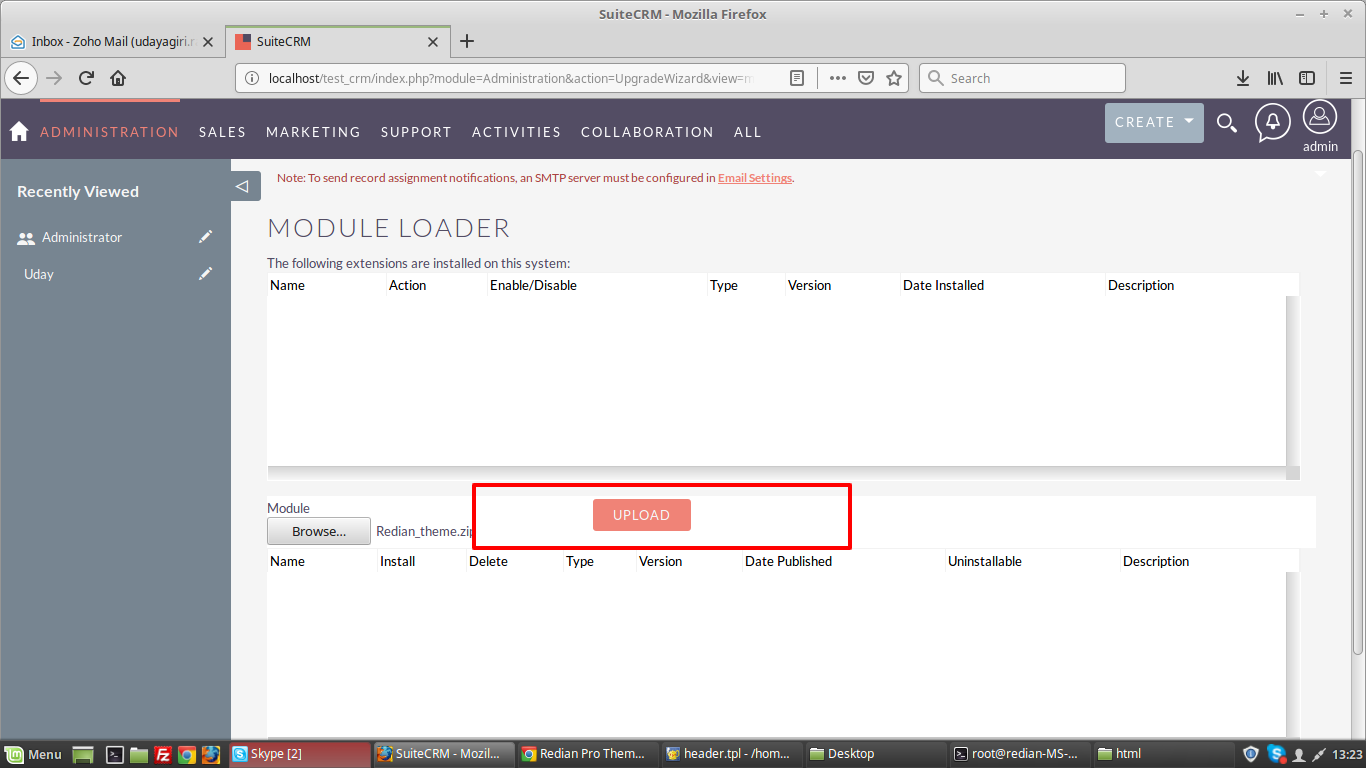1366x768 pixels.
Task: Click the installed extensions horizontal scrollbar
Action: (776, 472)
